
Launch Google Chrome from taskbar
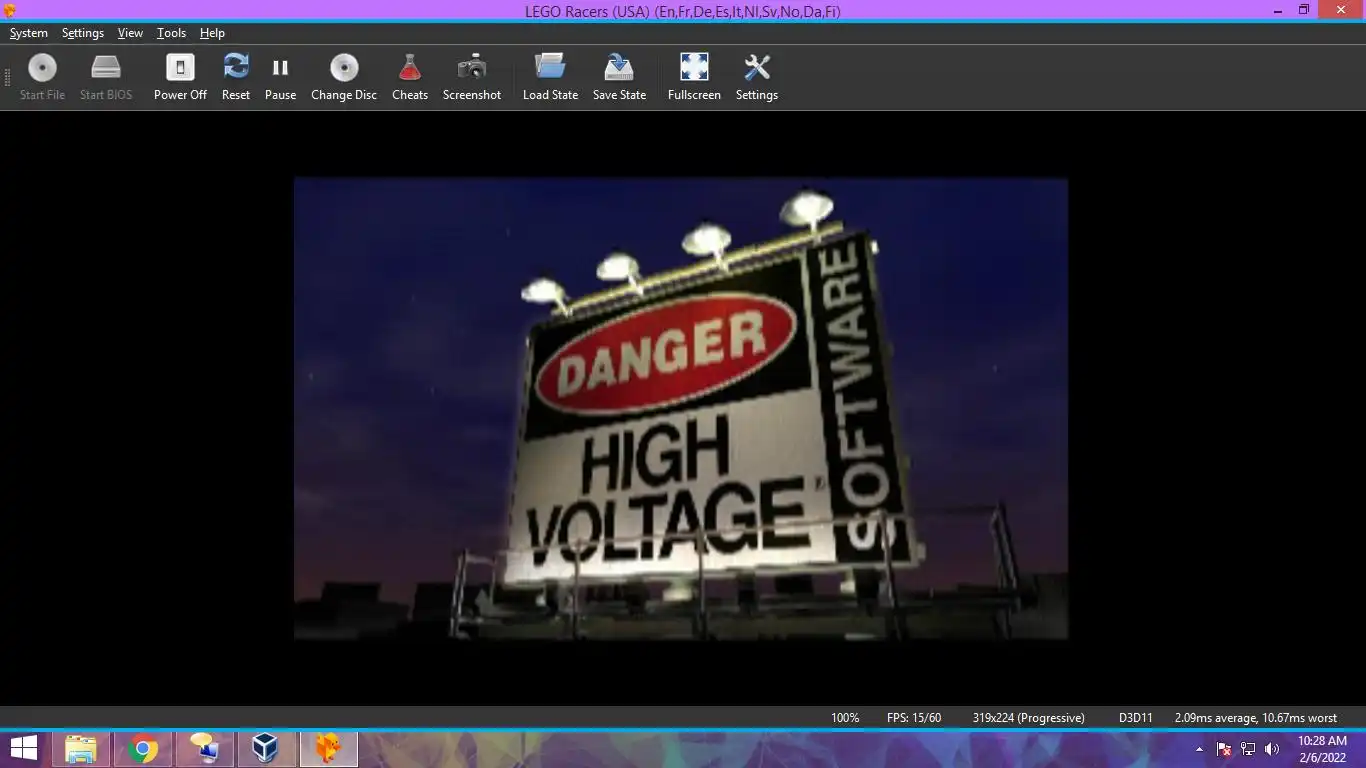(143, 748)
